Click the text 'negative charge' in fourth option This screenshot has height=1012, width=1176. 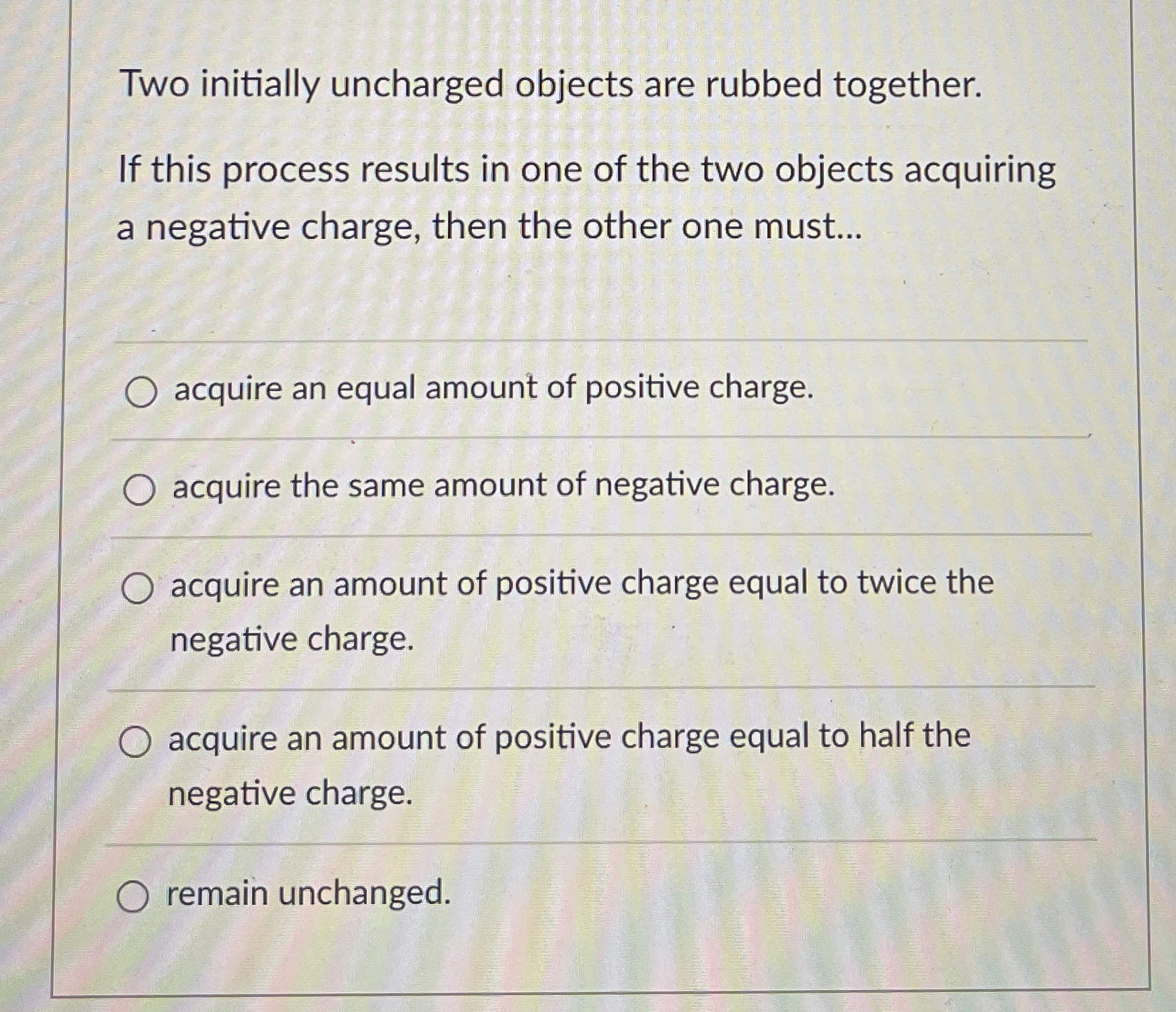click(x=290, y=795)
